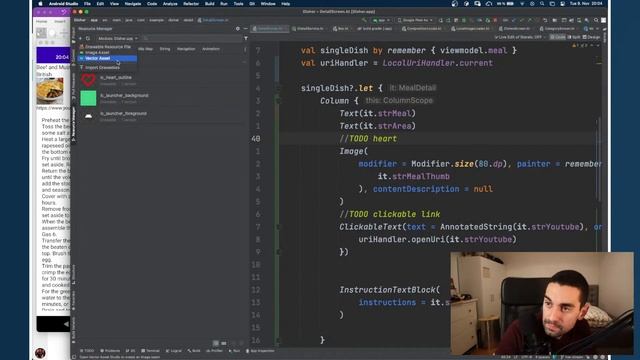Open the Logcat tool window
This screenshot has height=360, width=640.
[x=174, y=351]
